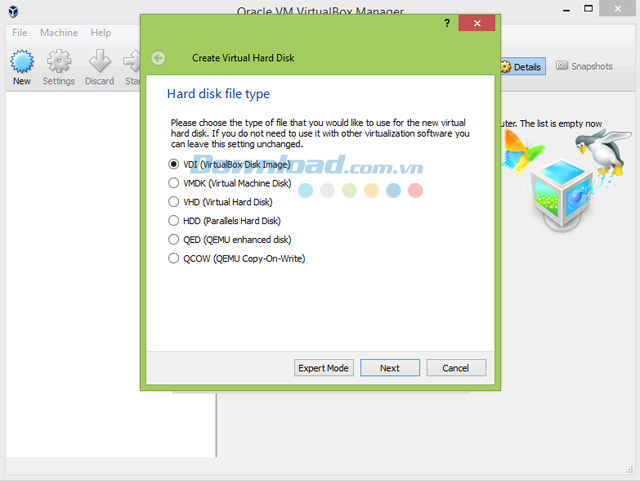
Task: Open Settings from the VirtualBox toolbar
Action: point(59,67)
